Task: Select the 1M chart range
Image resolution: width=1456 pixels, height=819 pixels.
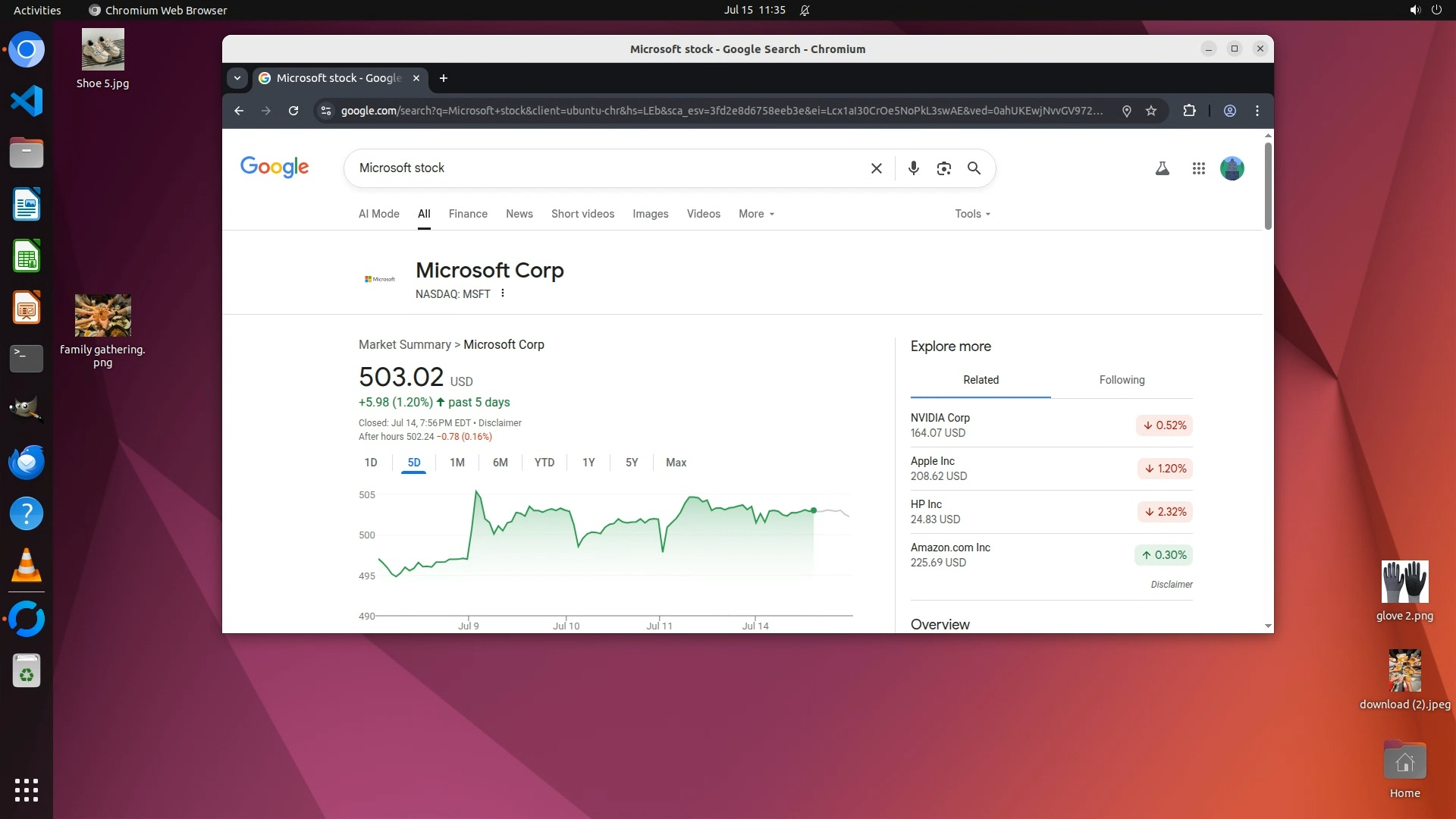Action: point(457,463)
